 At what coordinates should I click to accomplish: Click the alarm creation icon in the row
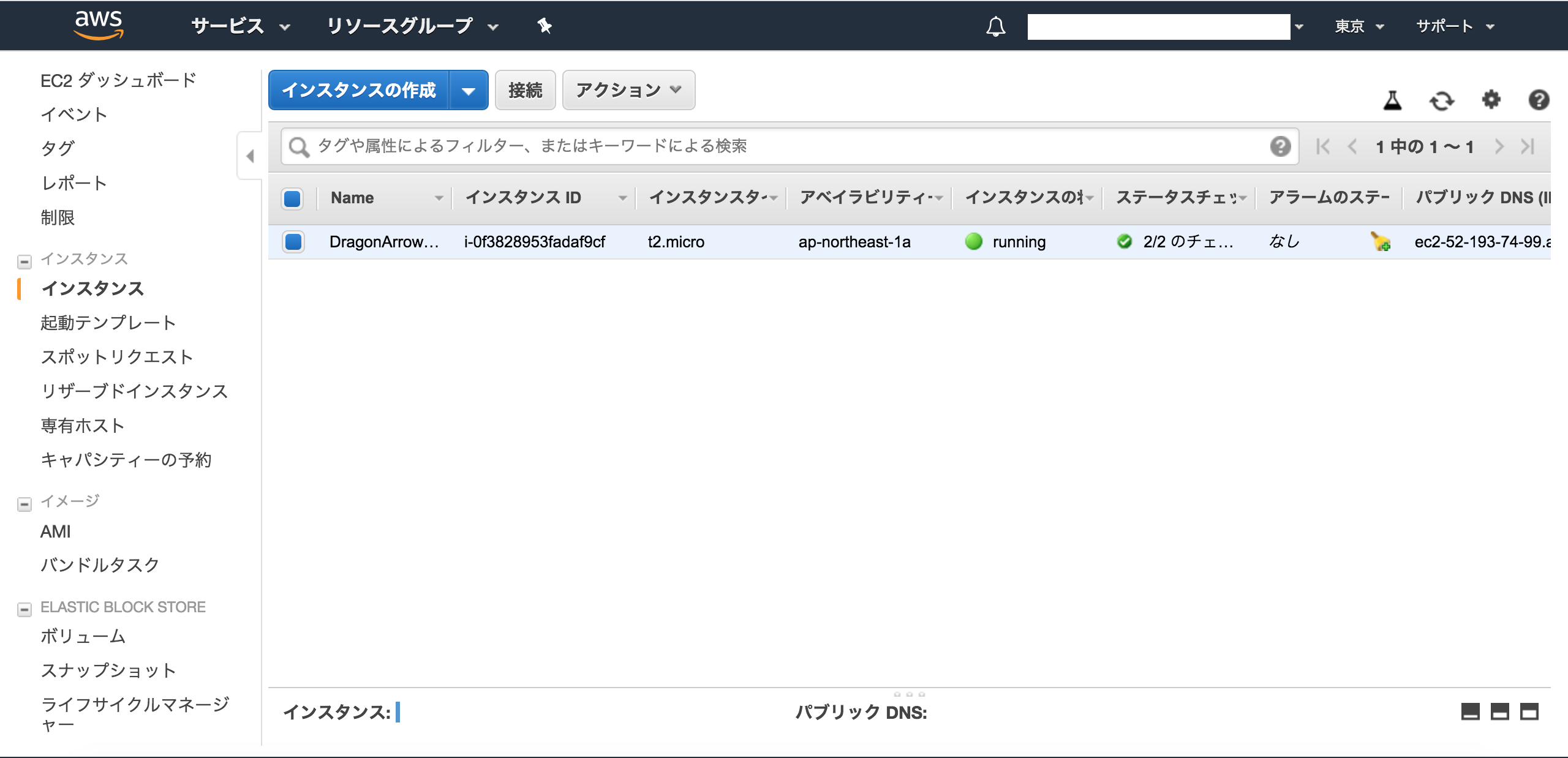coord(1381,242)
